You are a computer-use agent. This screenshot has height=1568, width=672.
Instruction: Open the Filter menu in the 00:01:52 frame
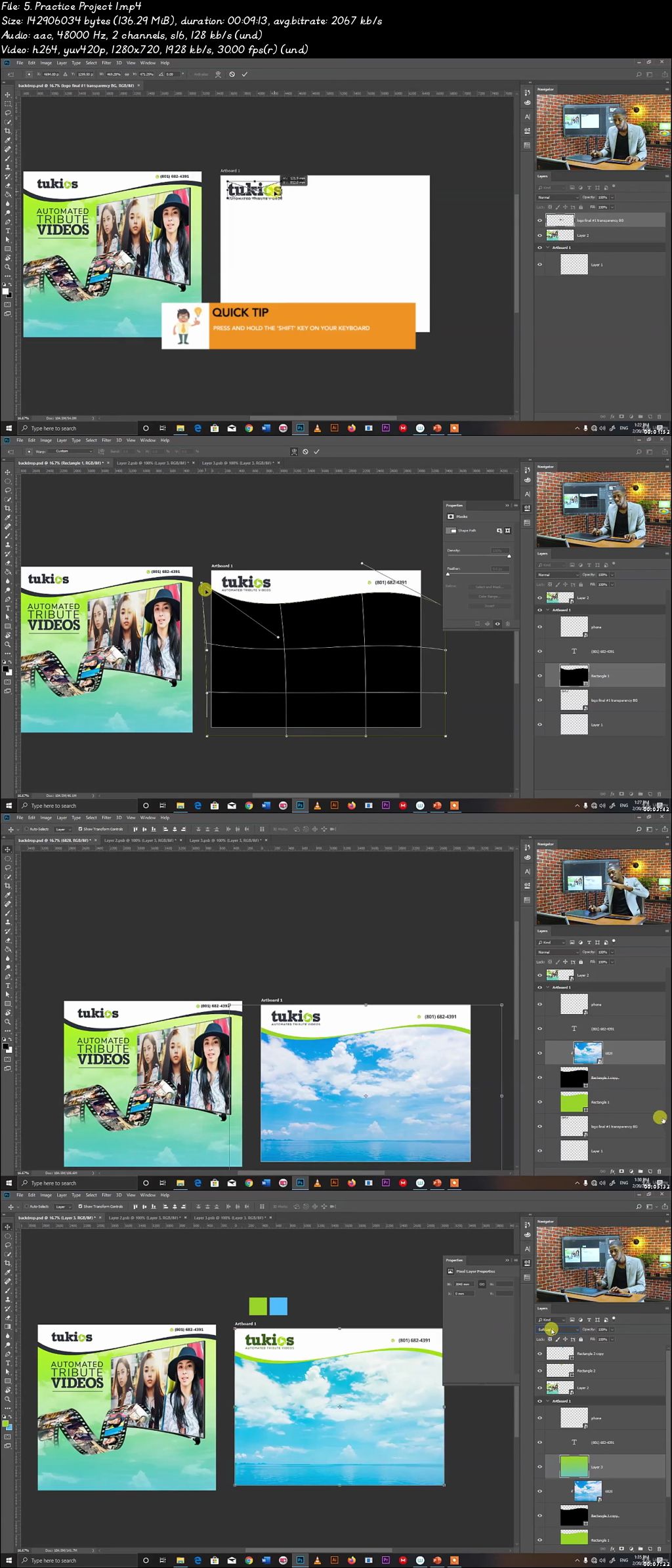[x=106, y=63]
